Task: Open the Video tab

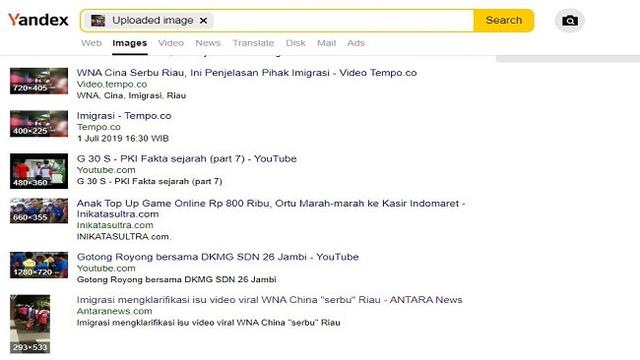Action: 171,43
